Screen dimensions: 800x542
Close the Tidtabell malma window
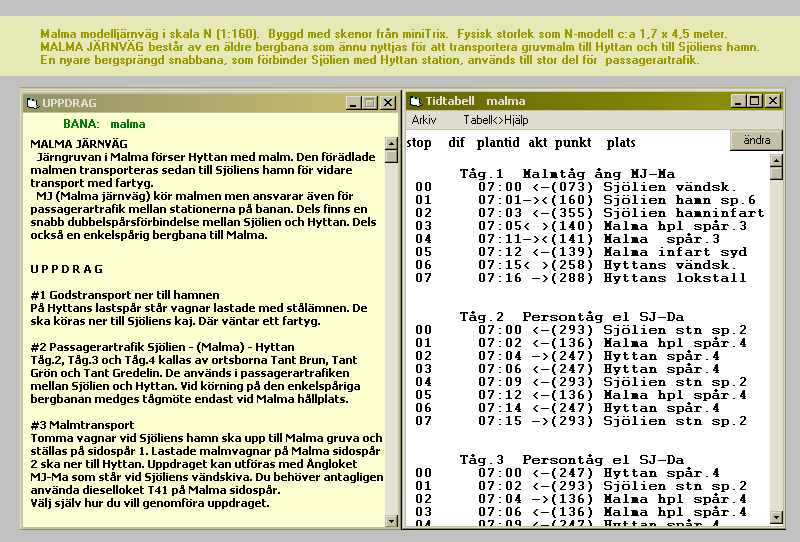point(772,101)
